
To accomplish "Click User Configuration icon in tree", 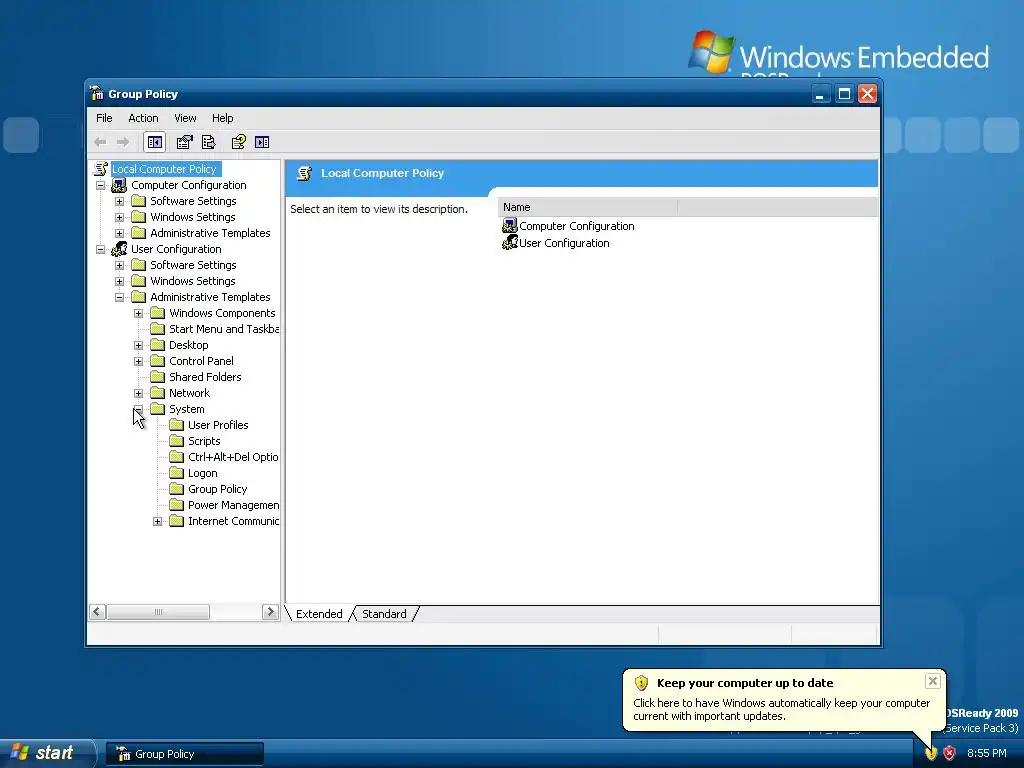I will (119, 249).
